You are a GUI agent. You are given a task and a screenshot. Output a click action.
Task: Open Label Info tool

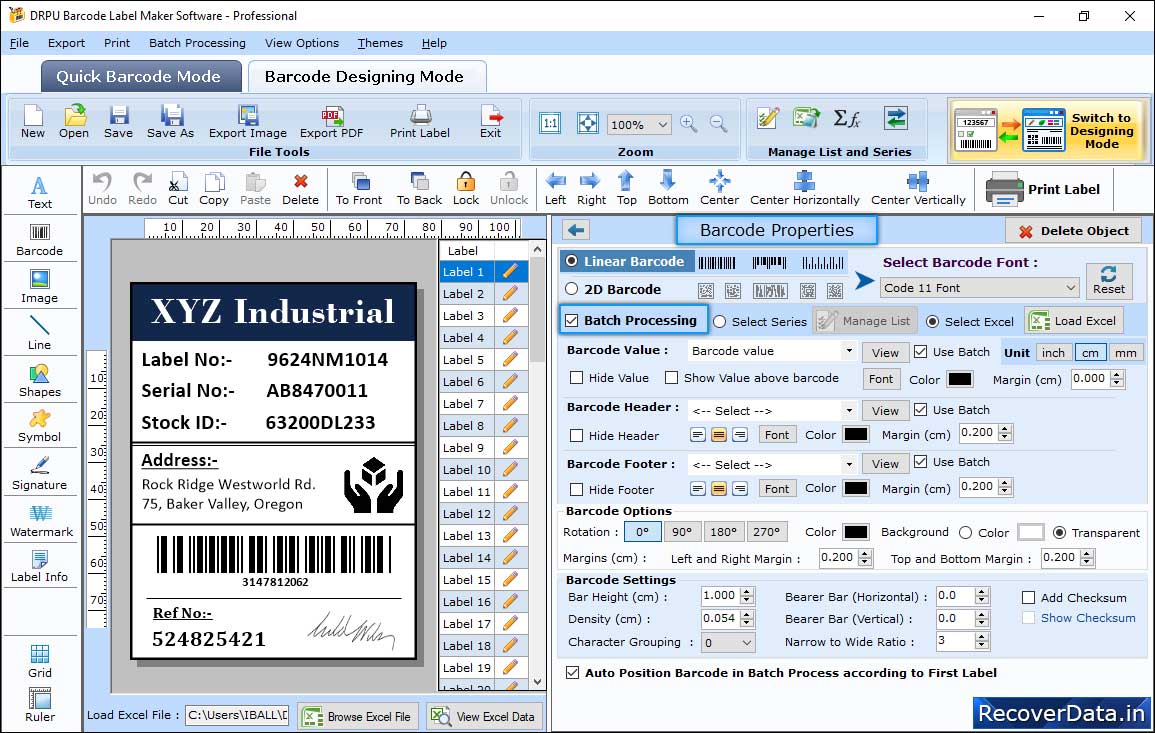click(x=40, y=567)
